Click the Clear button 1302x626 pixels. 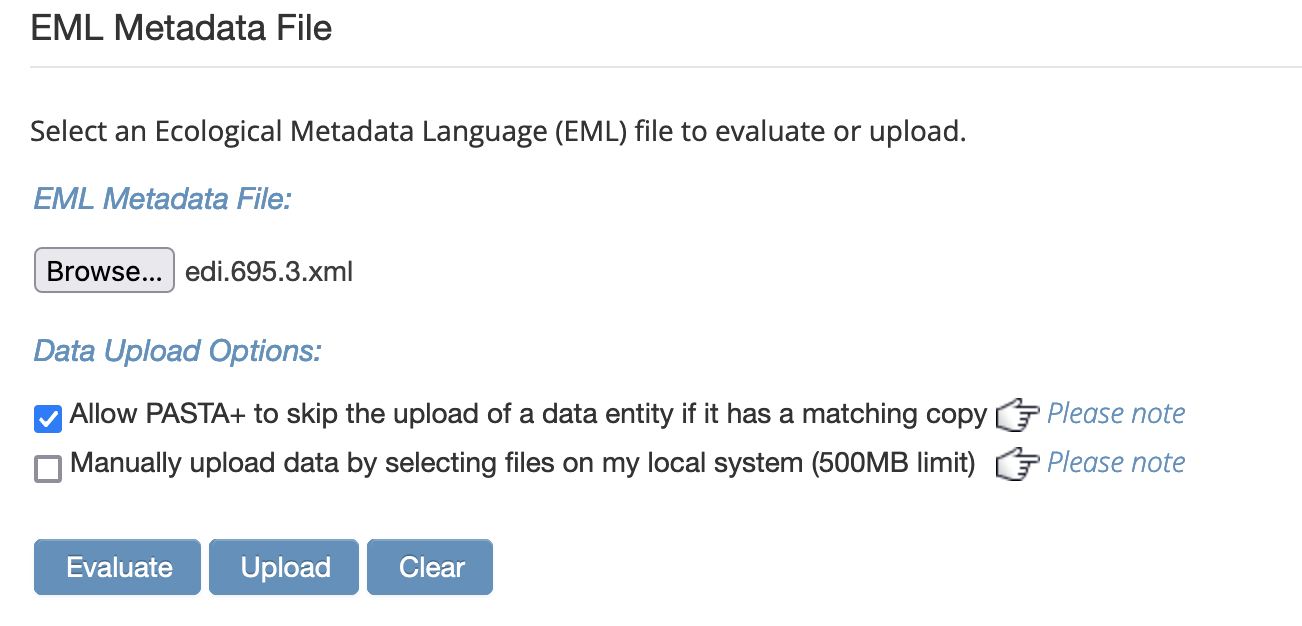click(x=430, y=567)
